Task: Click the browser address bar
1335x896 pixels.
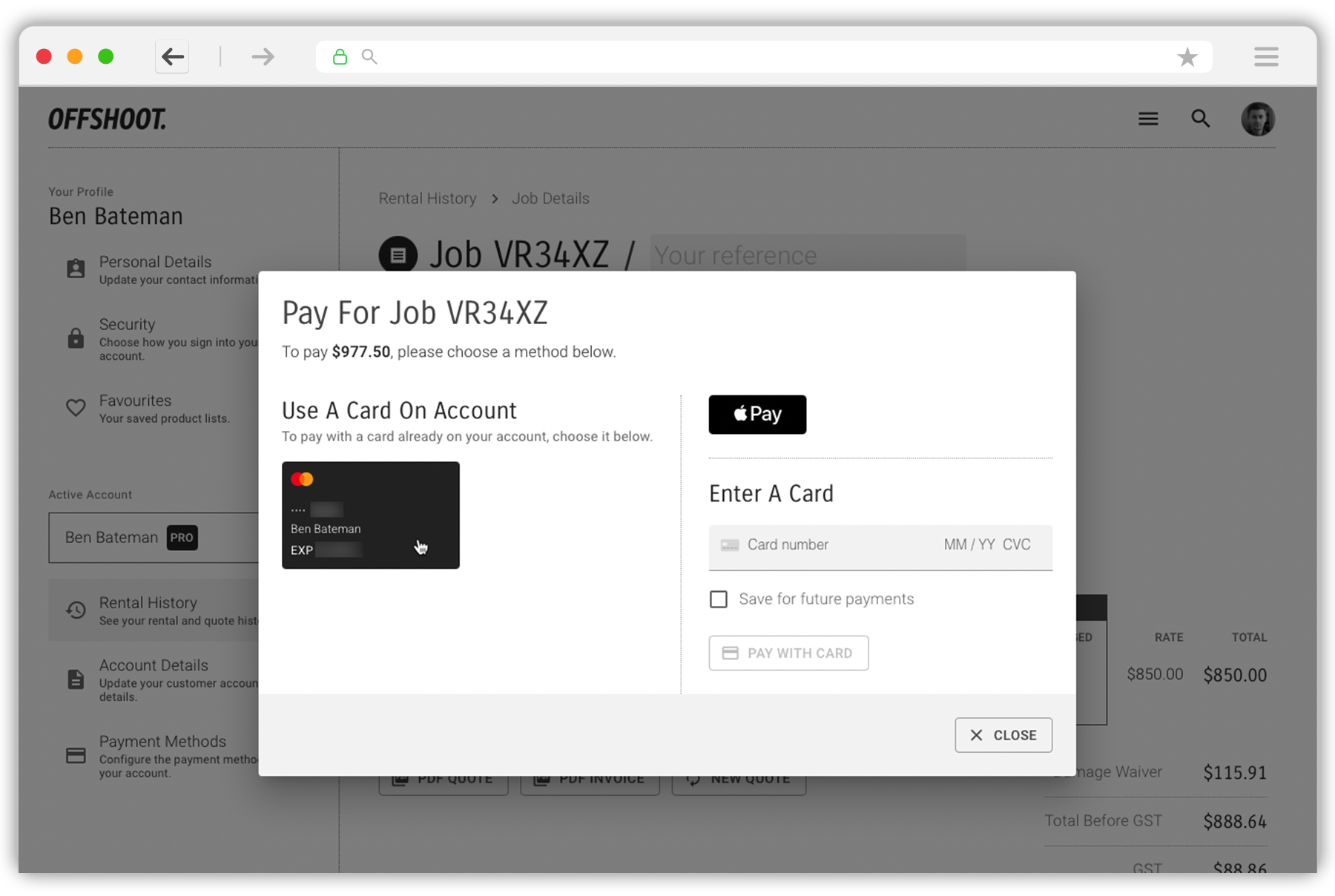Action: coord(764,56)
